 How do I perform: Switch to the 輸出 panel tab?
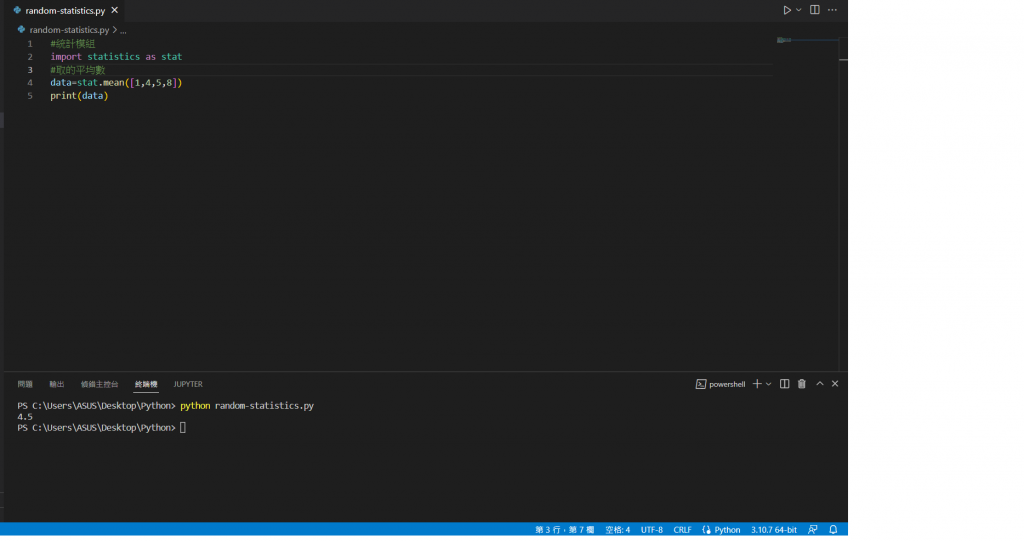tap(57, 384)
